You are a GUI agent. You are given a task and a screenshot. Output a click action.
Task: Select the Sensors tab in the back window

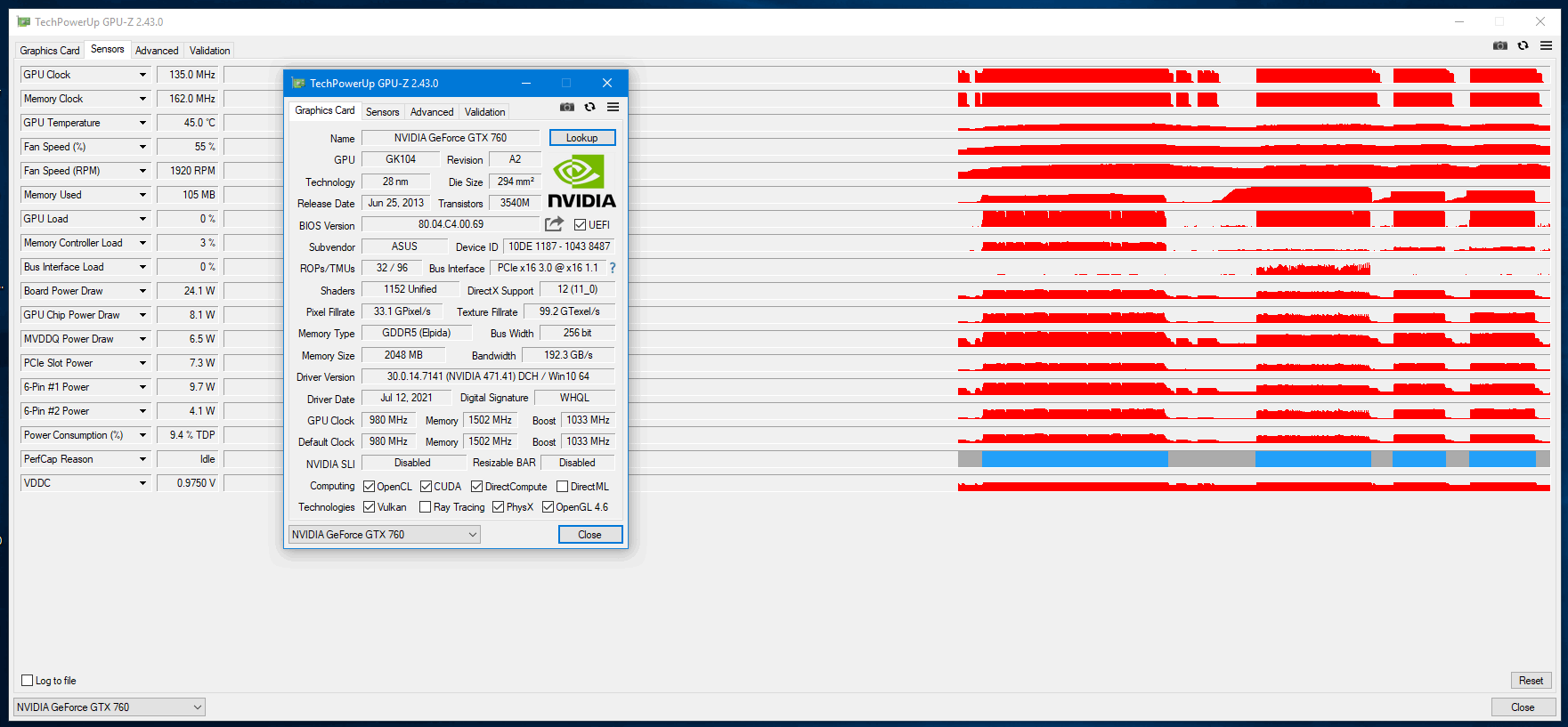[x=108, y=49]
